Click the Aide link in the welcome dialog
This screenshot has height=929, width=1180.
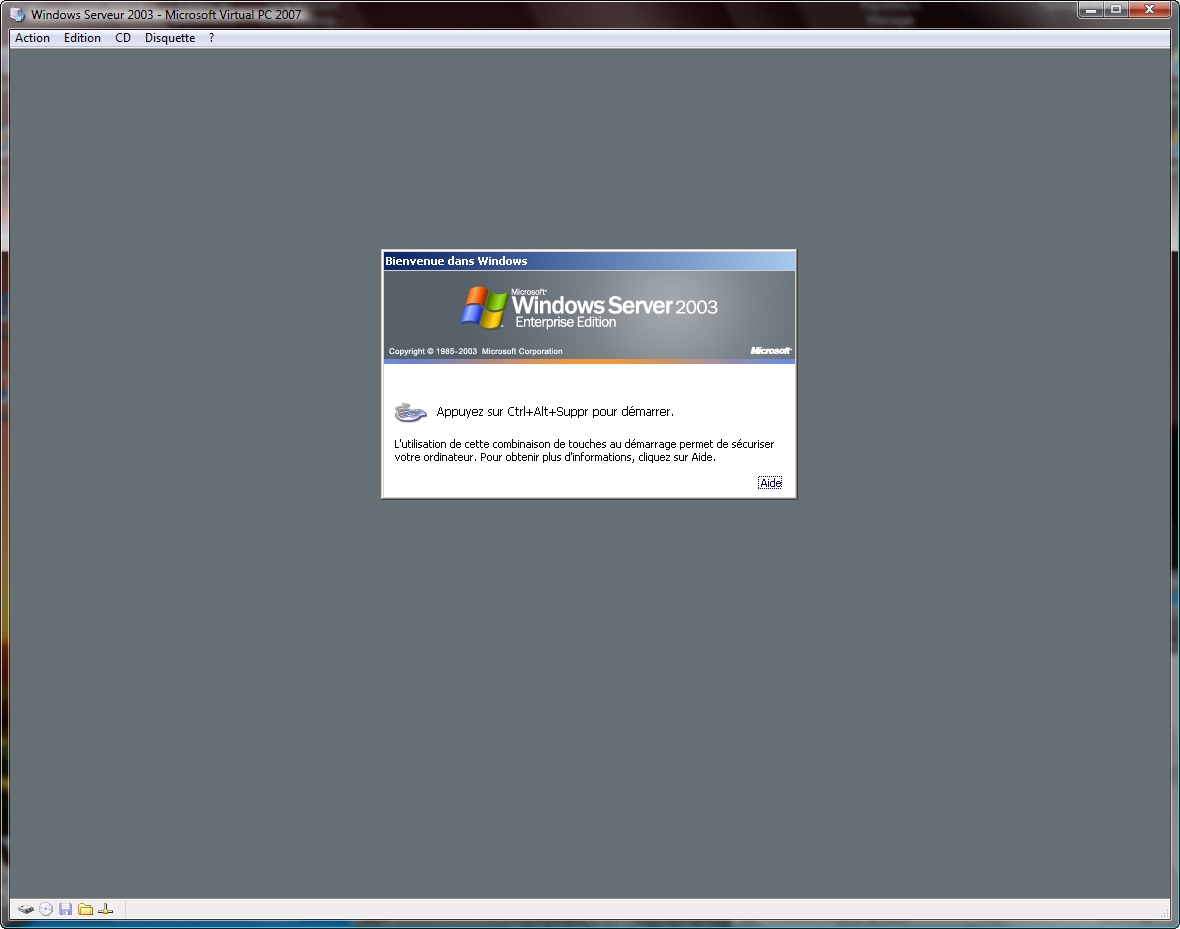tap(770, 483)
